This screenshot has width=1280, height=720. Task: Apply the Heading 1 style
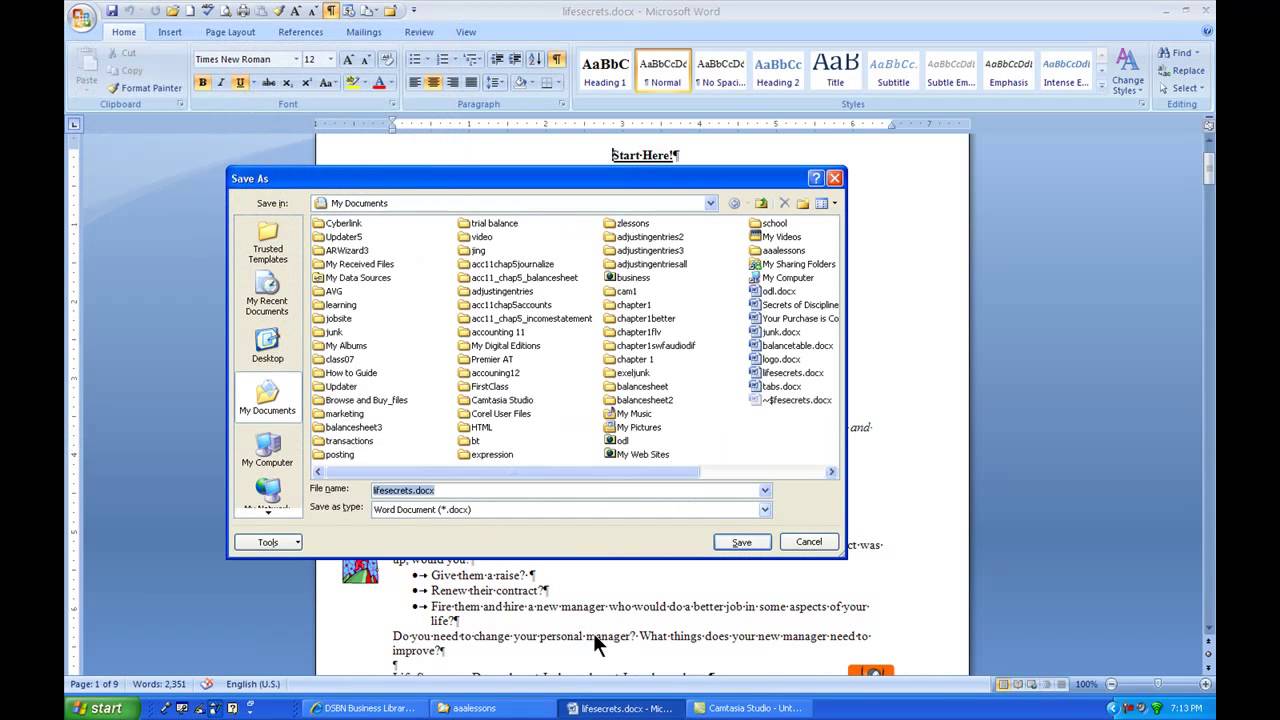tap(605, 70)
